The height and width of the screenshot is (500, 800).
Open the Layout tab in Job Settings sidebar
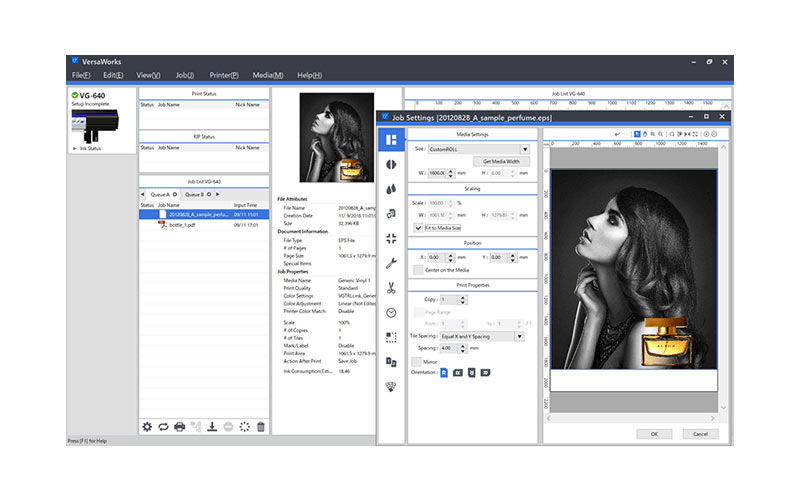tap(390, 139)
